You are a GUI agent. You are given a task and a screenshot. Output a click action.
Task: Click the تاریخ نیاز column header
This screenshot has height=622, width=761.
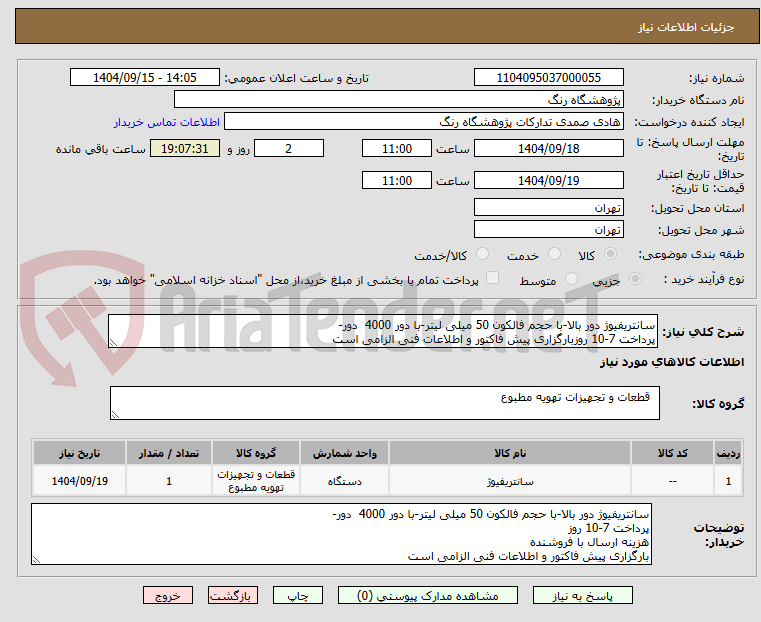coord(80,453)
